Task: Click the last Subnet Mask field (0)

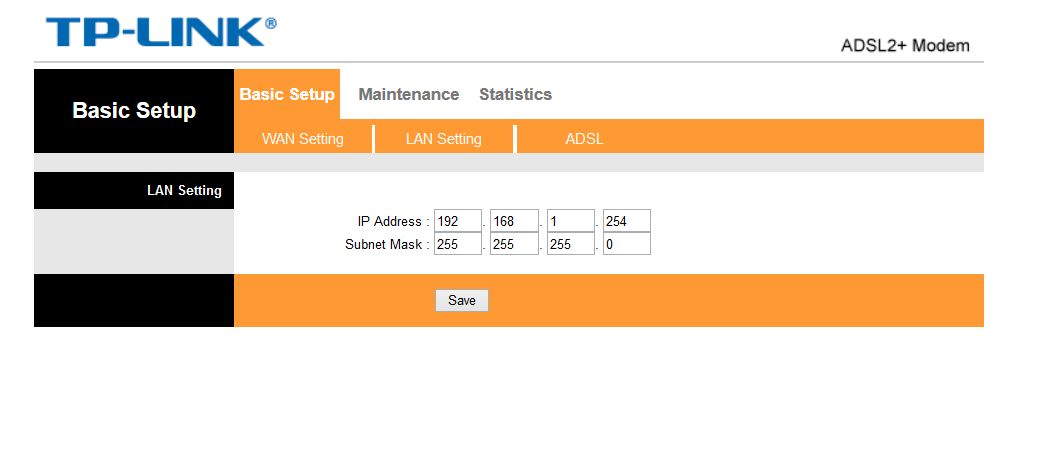Action: [626, 244]
